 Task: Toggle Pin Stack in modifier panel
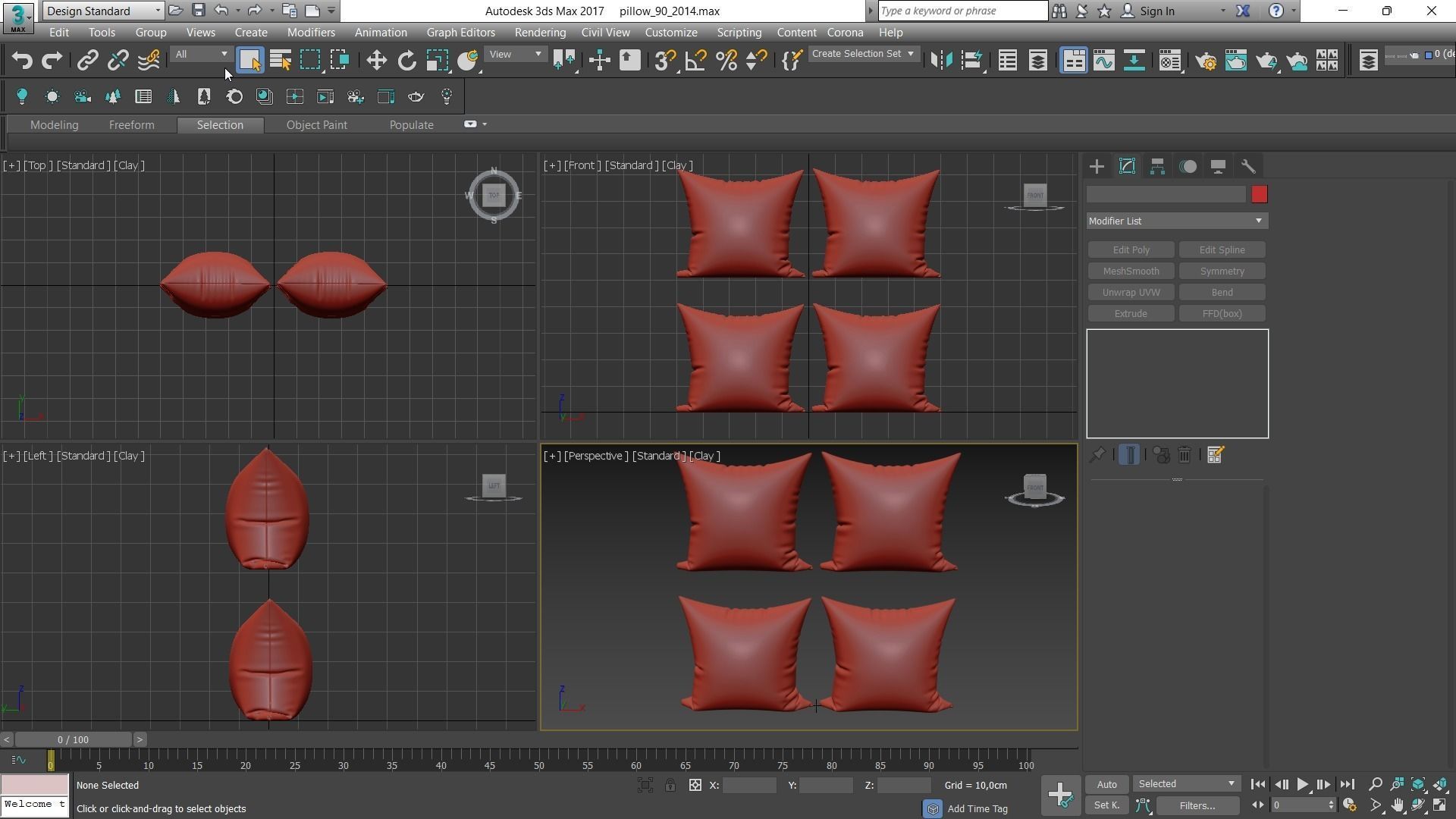1097,454
